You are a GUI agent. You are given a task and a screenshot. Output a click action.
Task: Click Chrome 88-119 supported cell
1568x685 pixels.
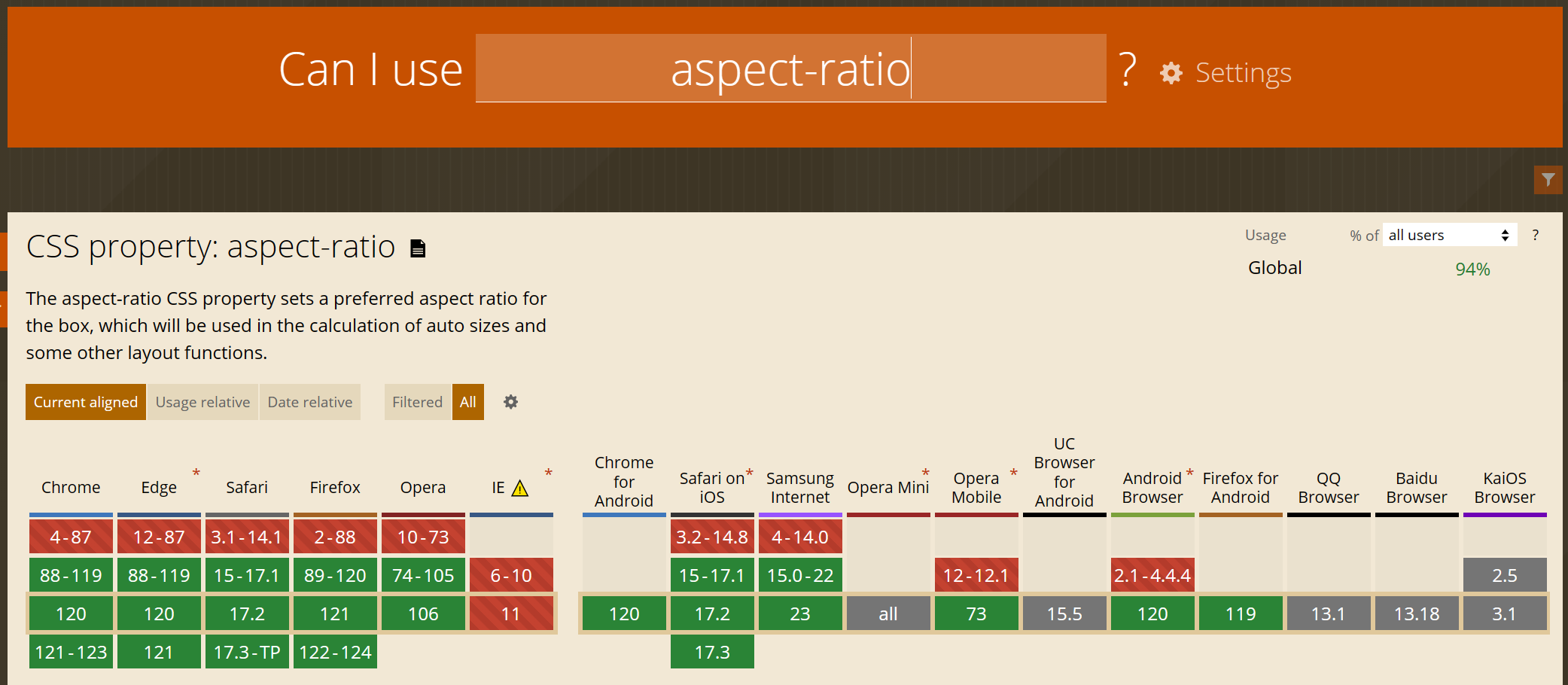coord(71,575)
